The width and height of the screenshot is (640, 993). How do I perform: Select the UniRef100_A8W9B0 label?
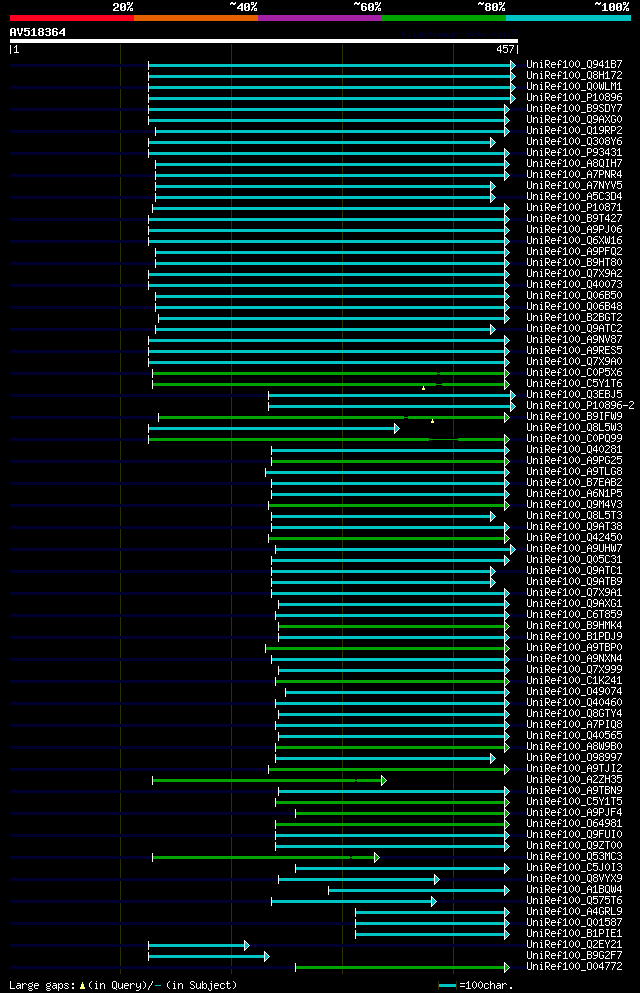pyautogui.click(x=574, y=747)
